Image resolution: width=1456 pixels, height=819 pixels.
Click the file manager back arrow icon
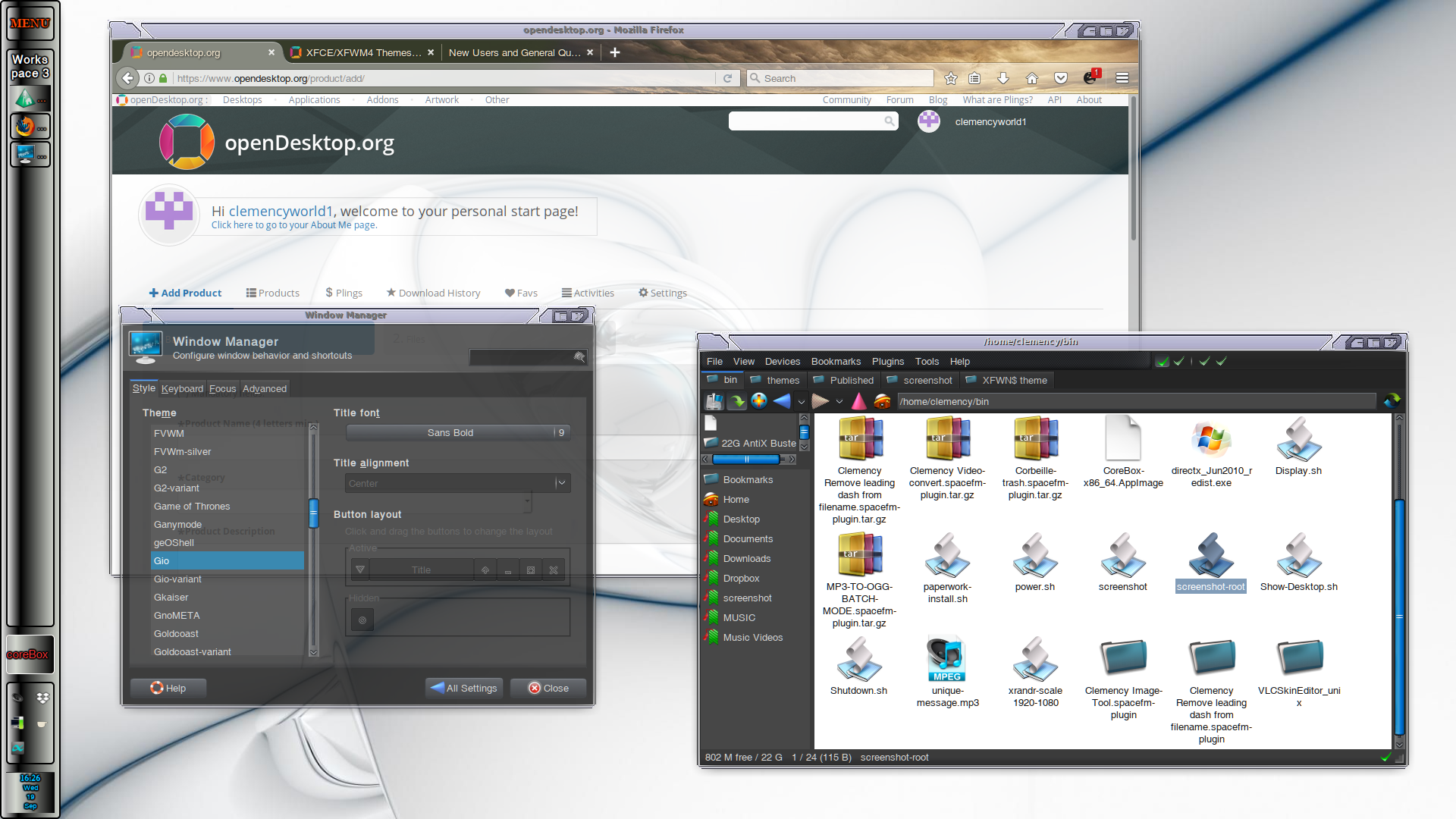782,401
